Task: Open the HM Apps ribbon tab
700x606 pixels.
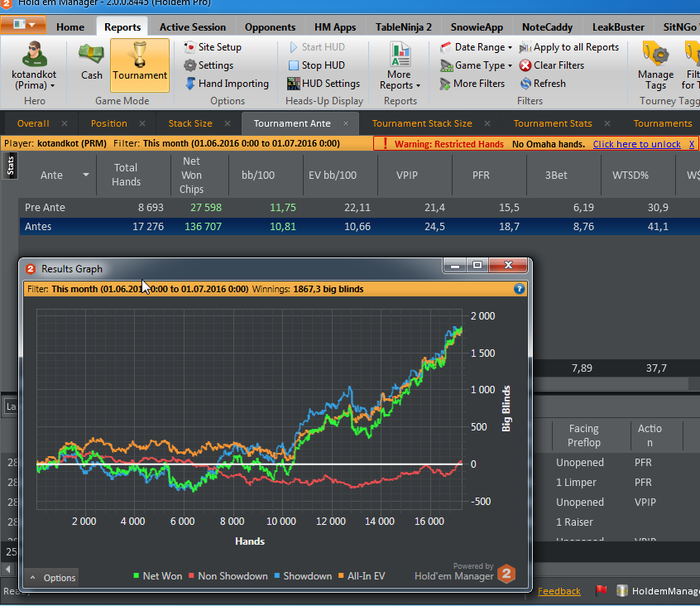Action: coord(335,27)
